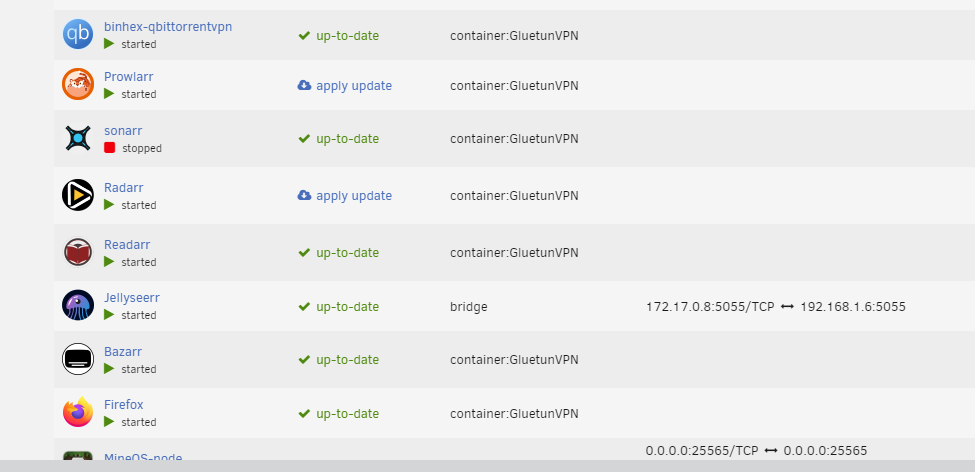Click the Bazarr name link
The image size is (975, 472).
point(123,352)
